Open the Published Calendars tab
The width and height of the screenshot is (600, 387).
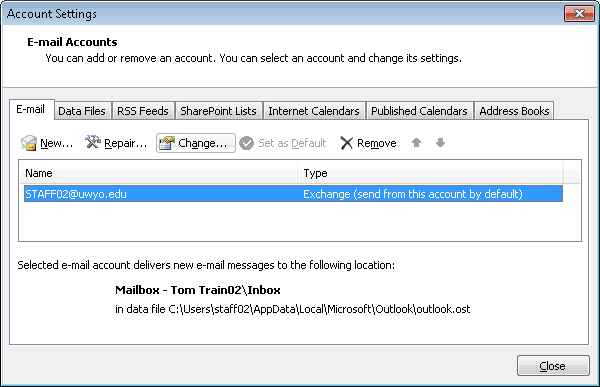pyautogui.click(x=419, y=111)
